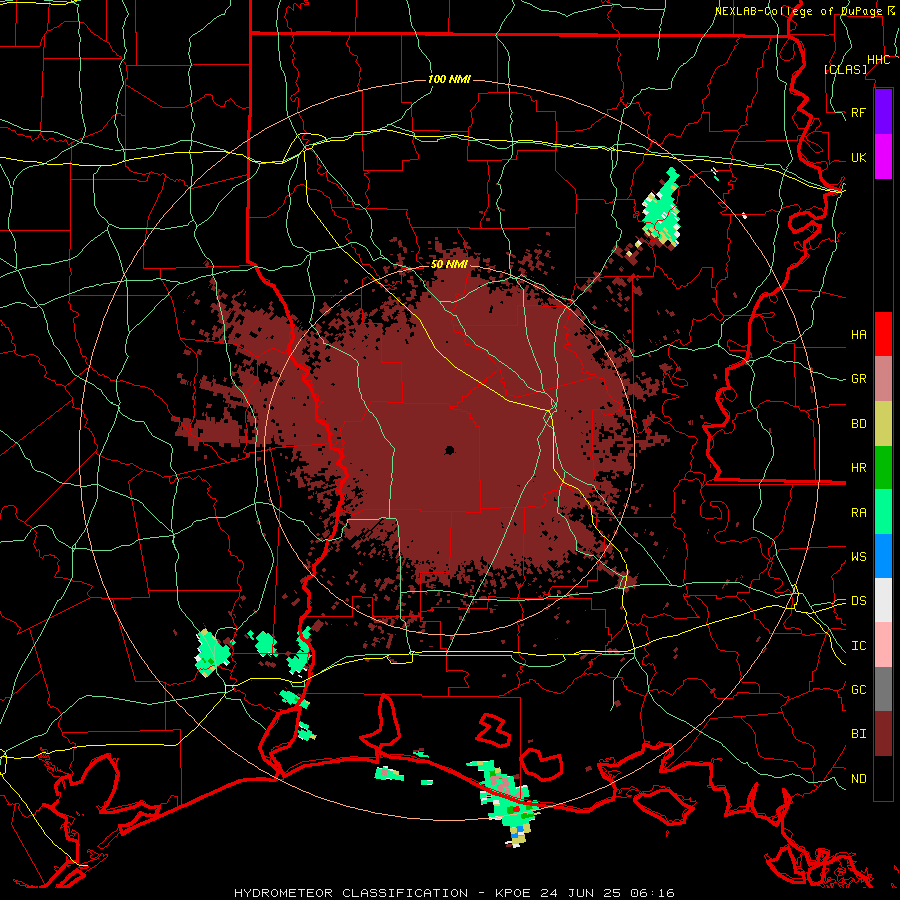Viewport: 900px width, 900px height.
Task: Click the 'RA' legend label
Action: click(x=859, y=513)
